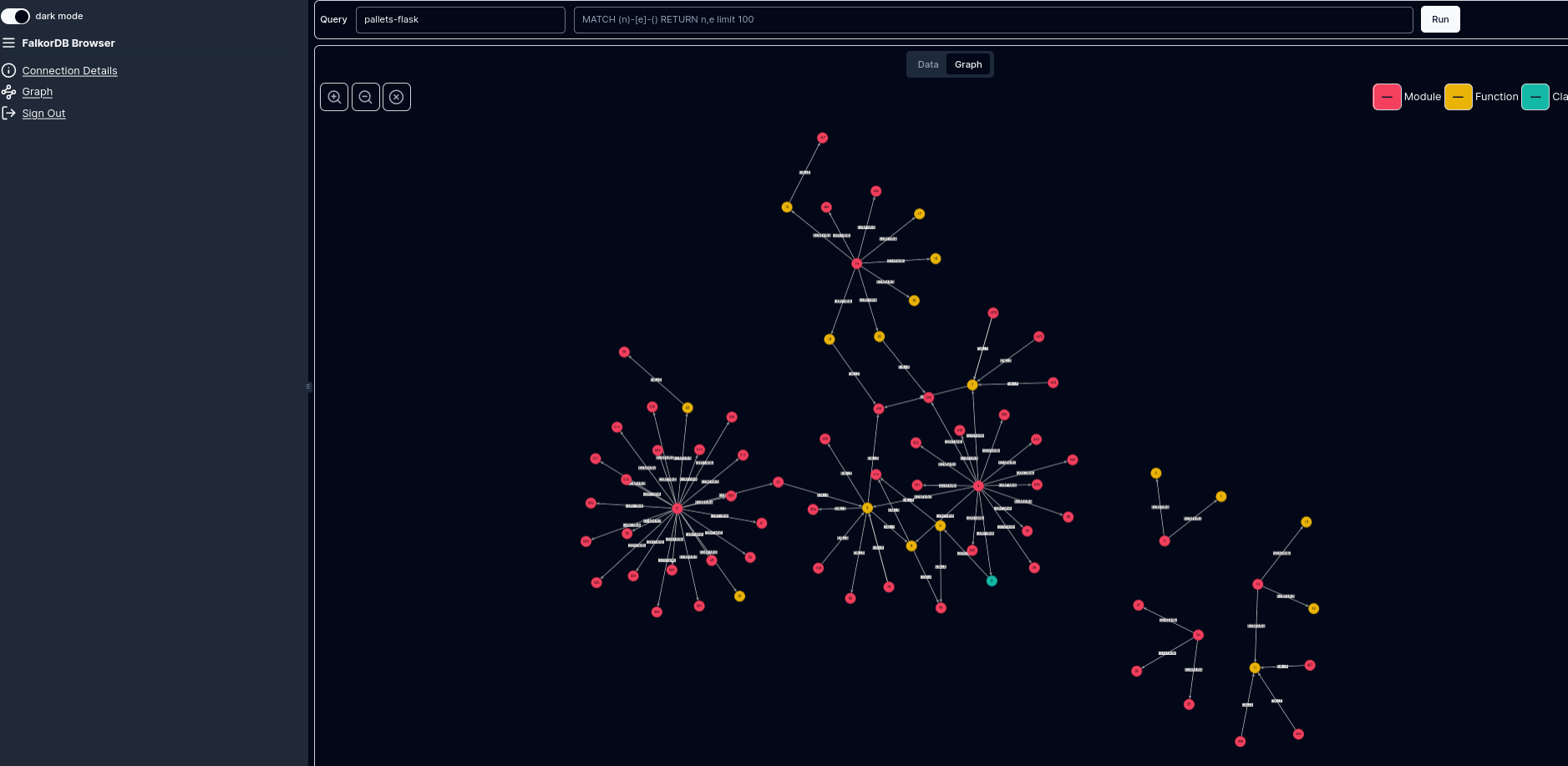Click the hamburger menu icon beside FalkorDB Browser
The image size is (1568, 766).
[x=8, y=43]
